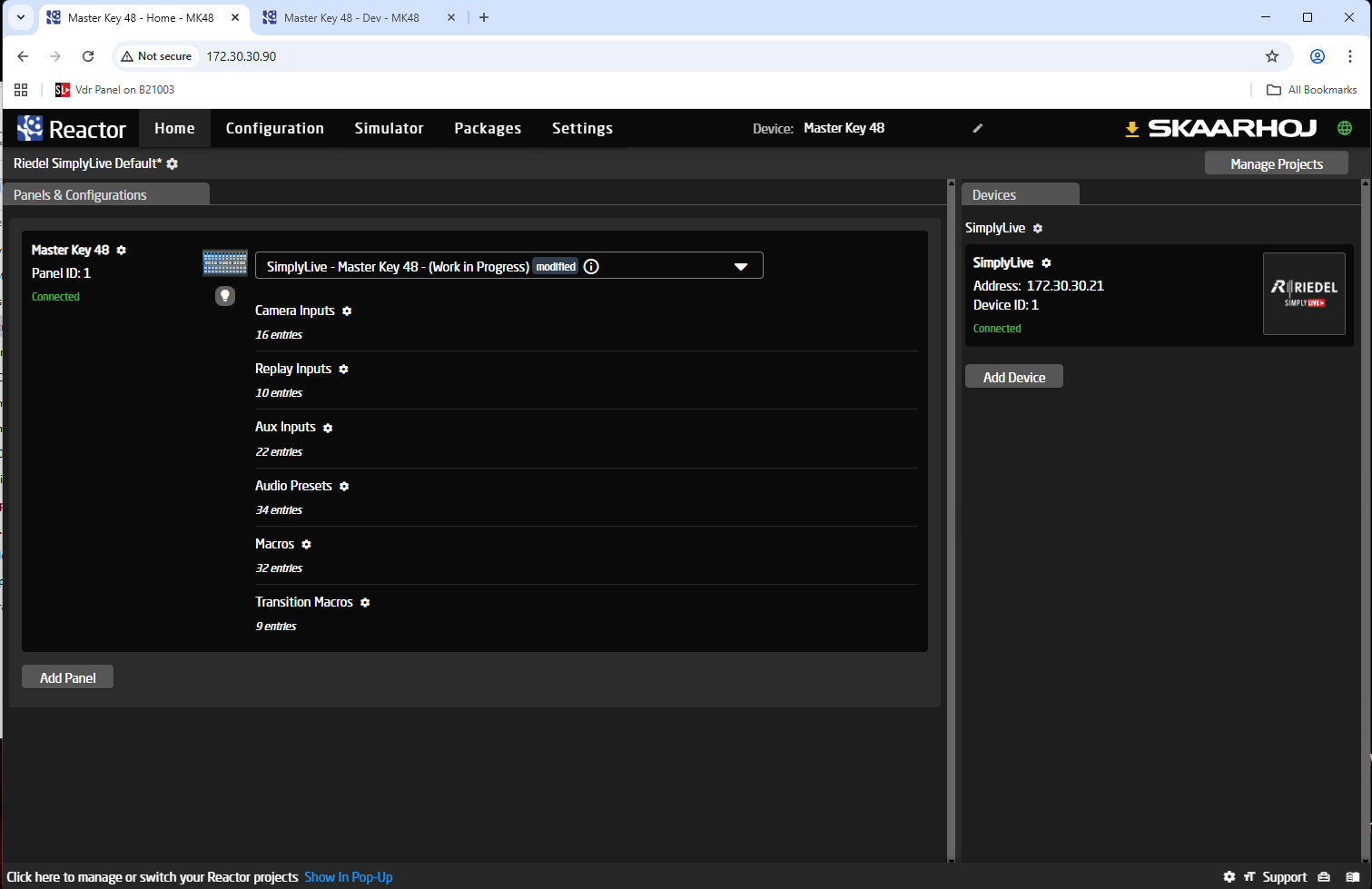
Task: Click the modified badge on configuration
Action: pyautogui.click(x=556, y=266)
